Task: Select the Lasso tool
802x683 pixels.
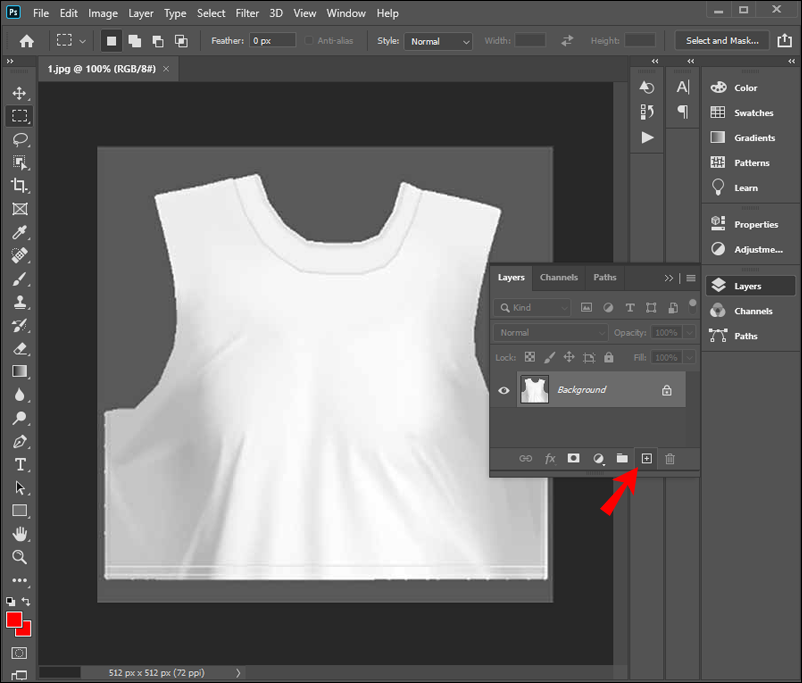Action: pos(19,139)
